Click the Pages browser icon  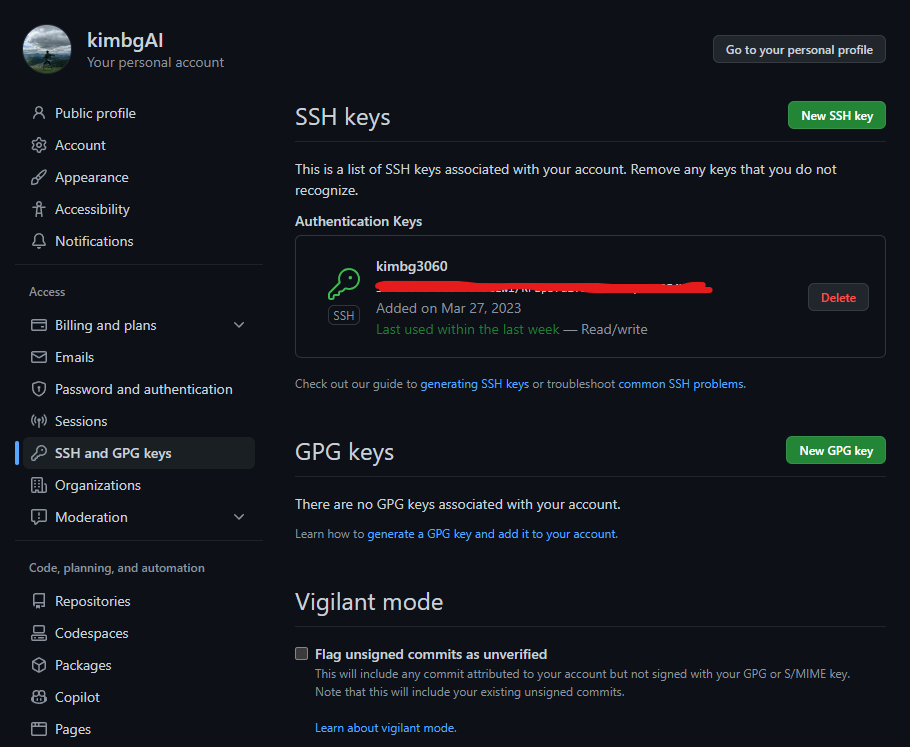tap(39, 728)
